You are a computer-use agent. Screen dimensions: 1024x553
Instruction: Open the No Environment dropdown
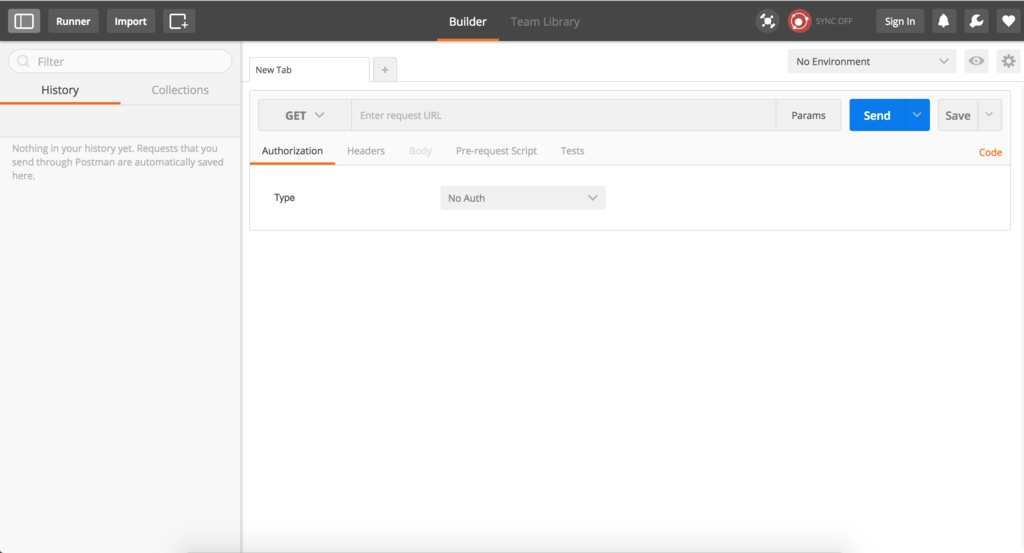872,61
